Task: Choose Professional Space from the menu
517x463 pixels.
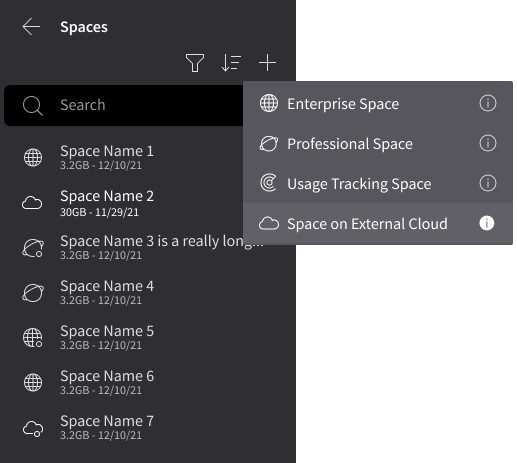Action: pos(378,144)
